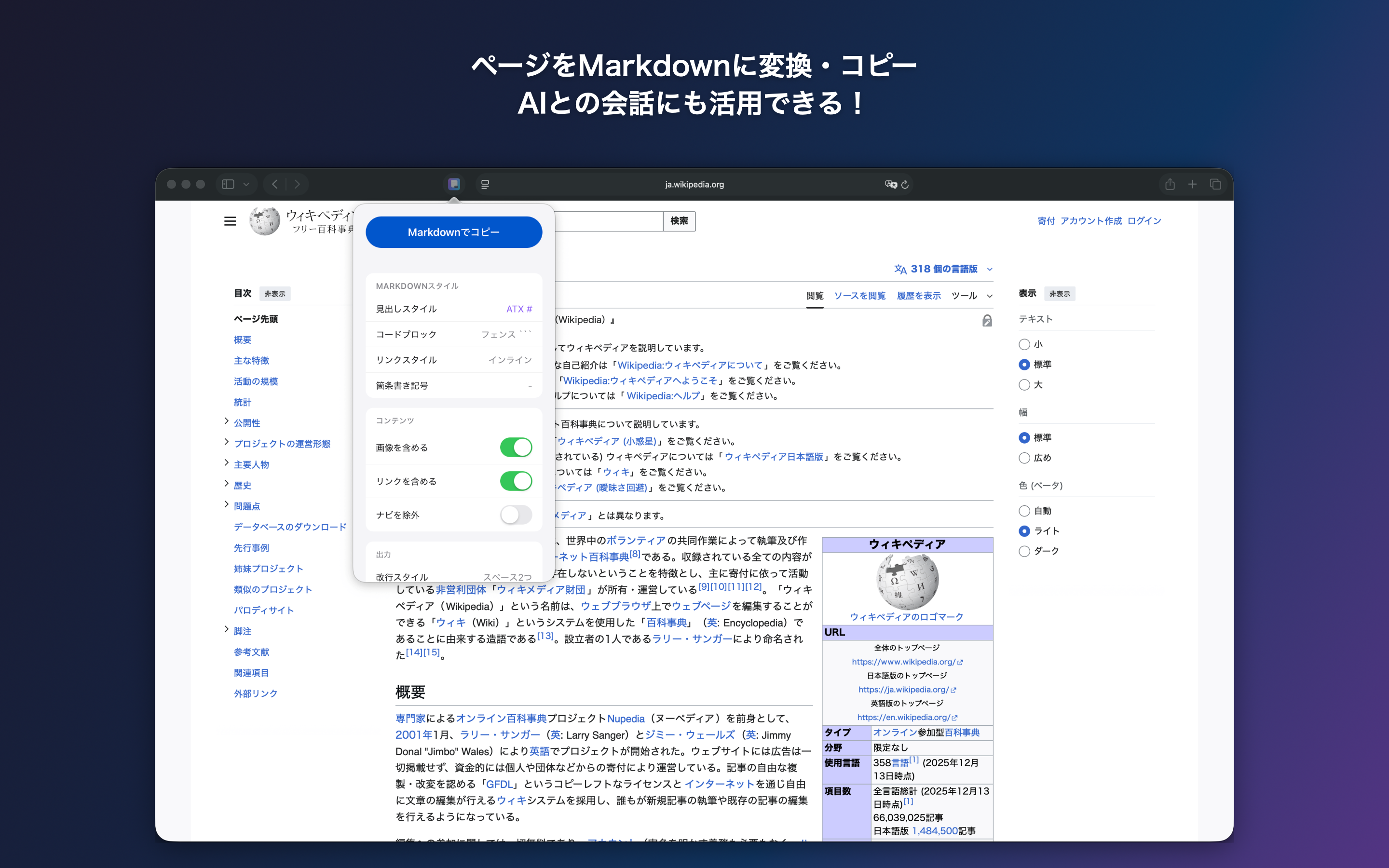This screenshot has width=1389, height=868.
Task: Expand 問題点 section in contents
Action: coord(226,504)
